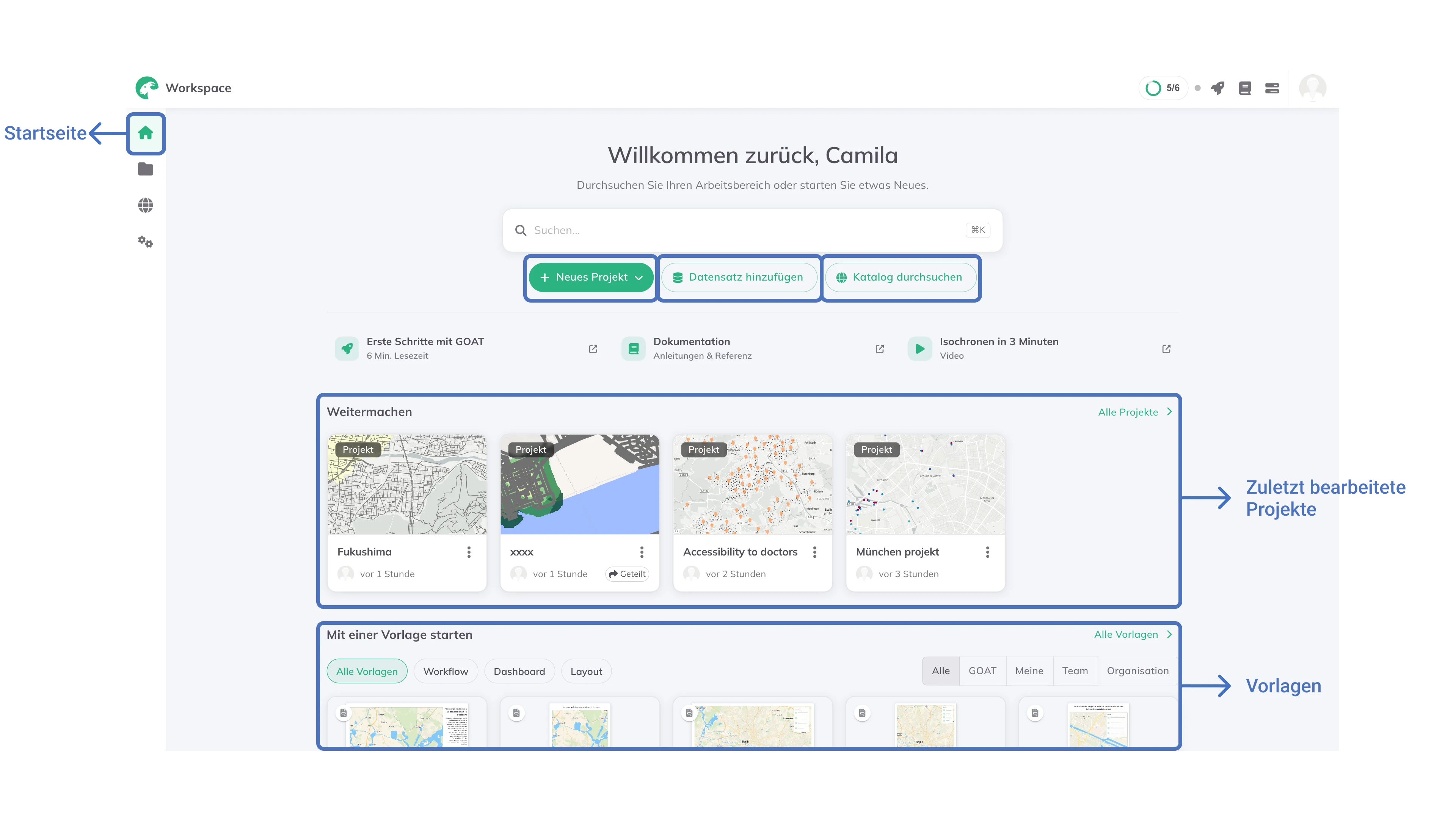
Task: Open the documentation book icon in top bar
Action: 1244,88
